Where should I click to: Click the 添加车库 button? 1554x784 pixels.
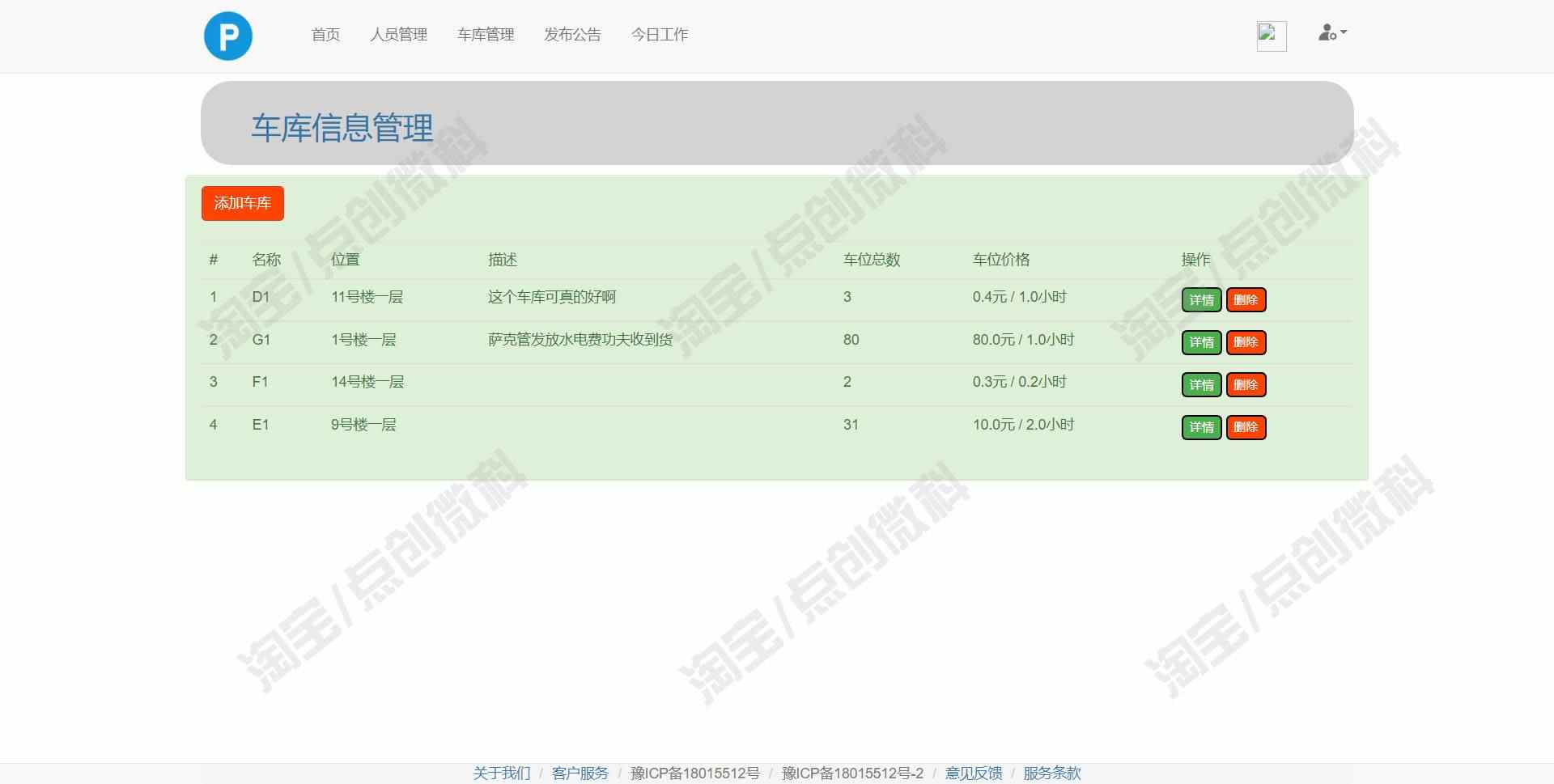(243, 203)
